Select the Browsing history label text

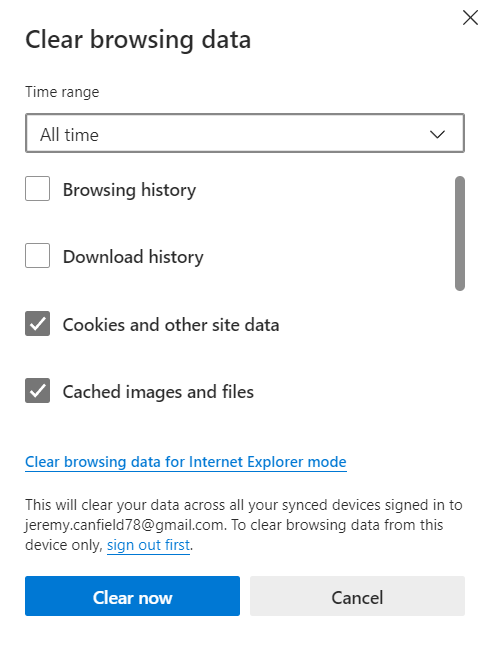click(x=129, y=190)
